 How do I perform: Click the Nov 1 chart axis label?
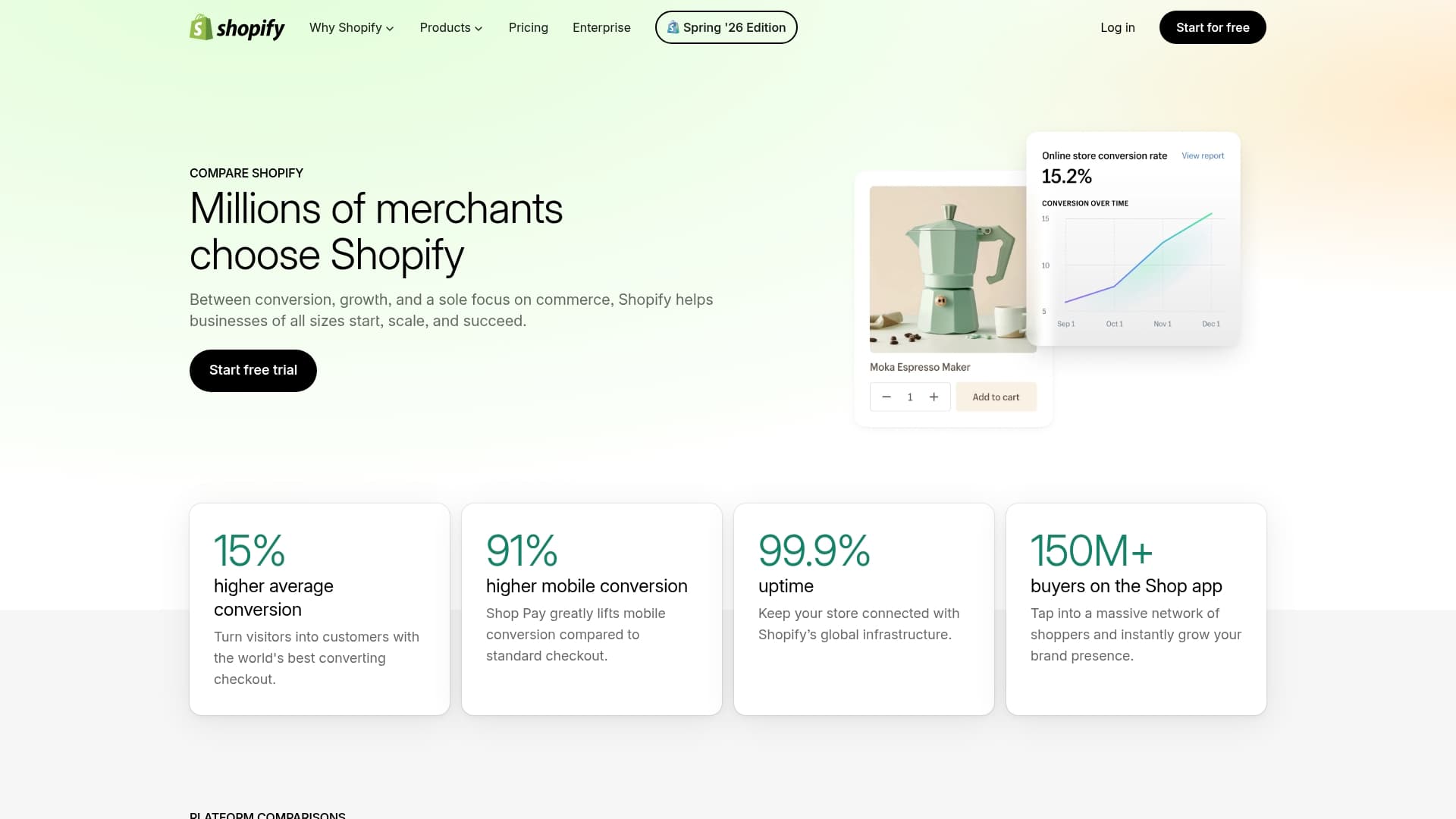pyautogui.click(x=1163, y=324)
